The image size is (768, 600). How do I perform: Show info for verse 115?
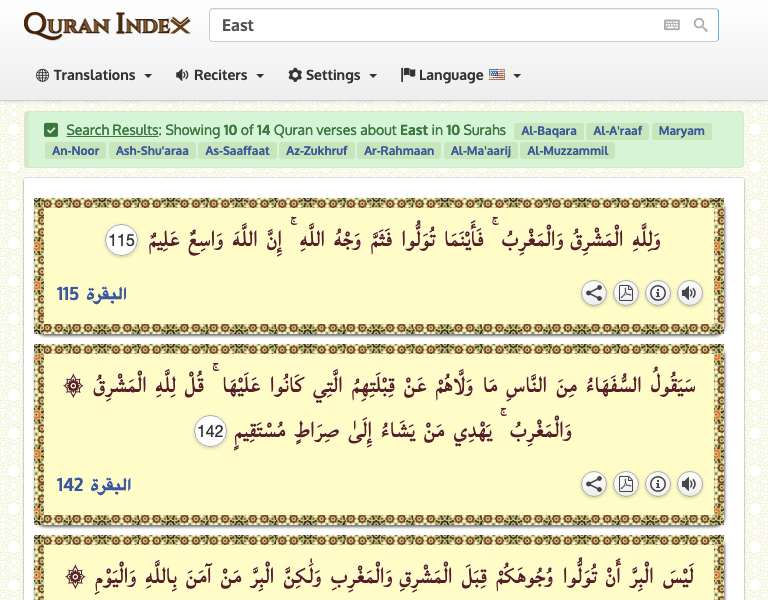[658, 293]
